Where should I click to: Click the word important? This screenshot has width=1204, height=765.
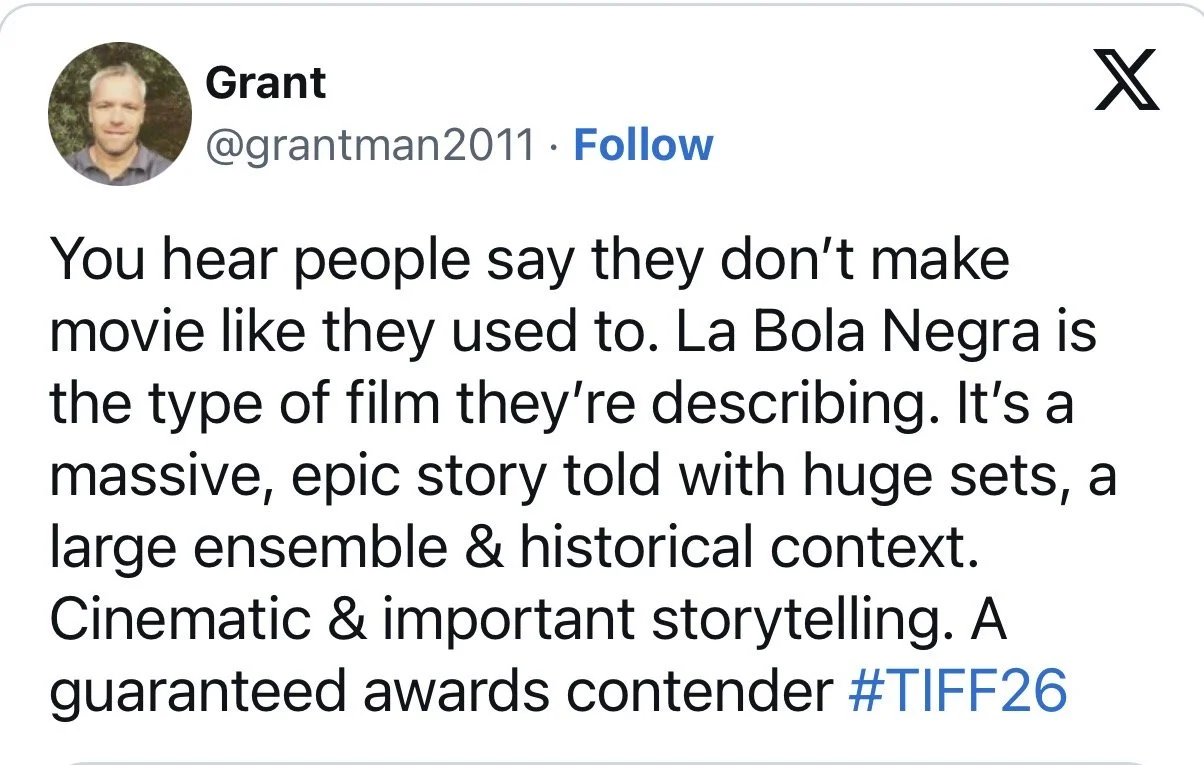pyautogui.click(x=511, y=622)
